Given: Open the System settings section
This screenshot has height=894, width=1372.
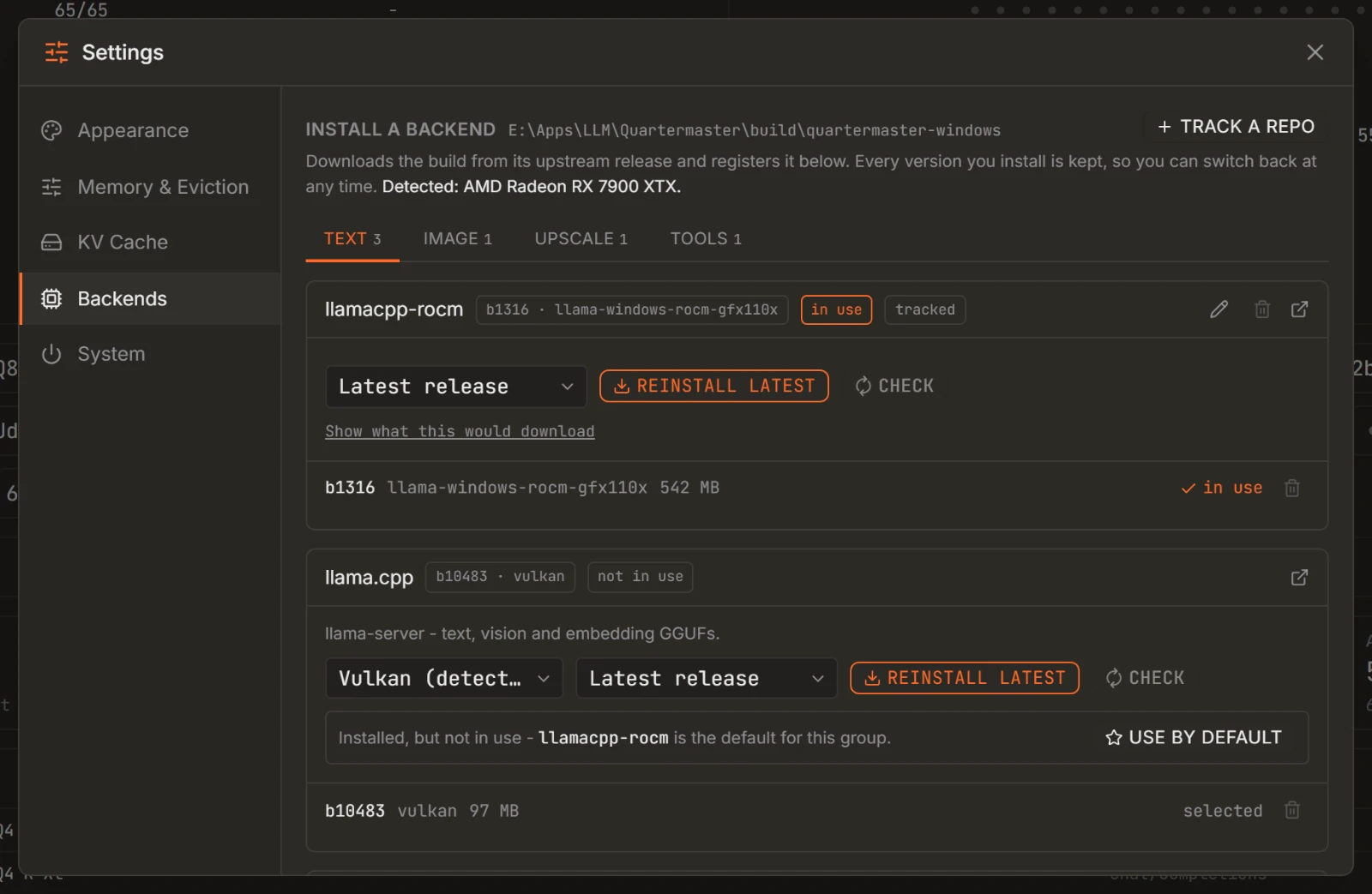Looking at the screenshot, I should 150,354.
